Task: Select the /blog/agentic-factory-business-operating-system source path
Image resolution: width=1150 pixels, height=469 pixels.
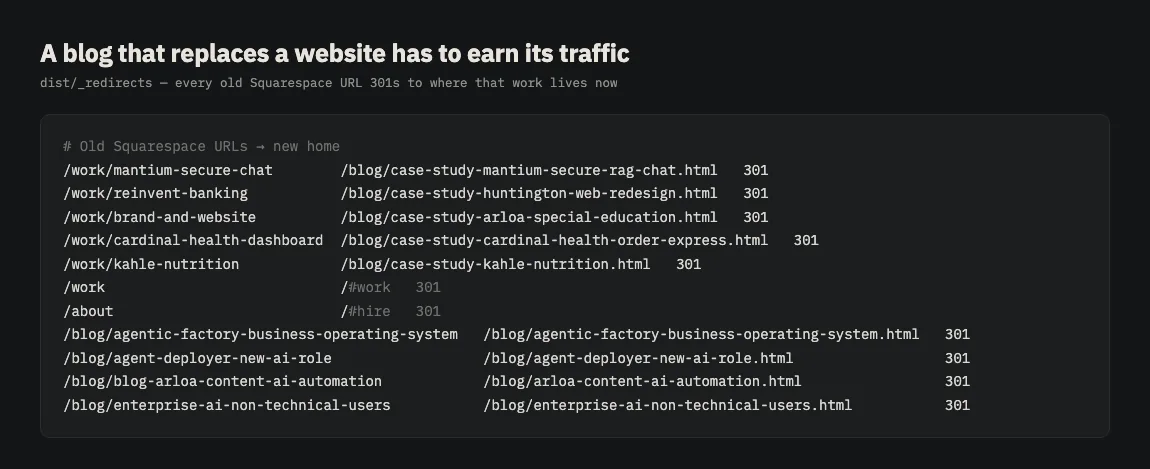Action: click(x=260, y=334)
